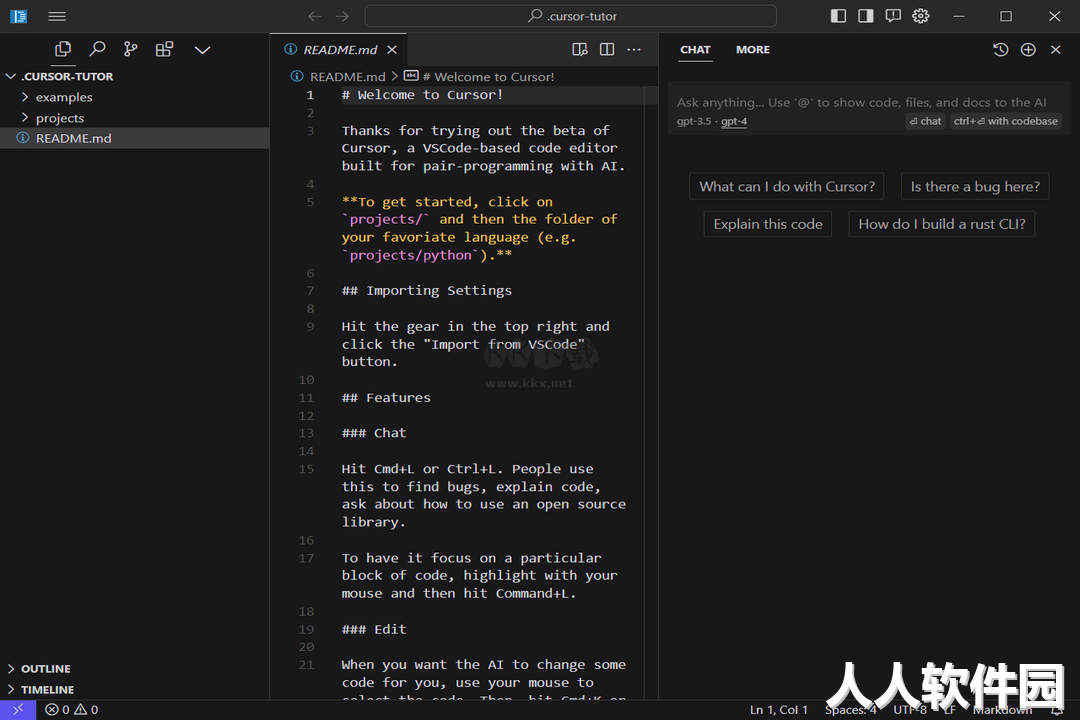Focus the Ask anything chat input

(861, 103)
